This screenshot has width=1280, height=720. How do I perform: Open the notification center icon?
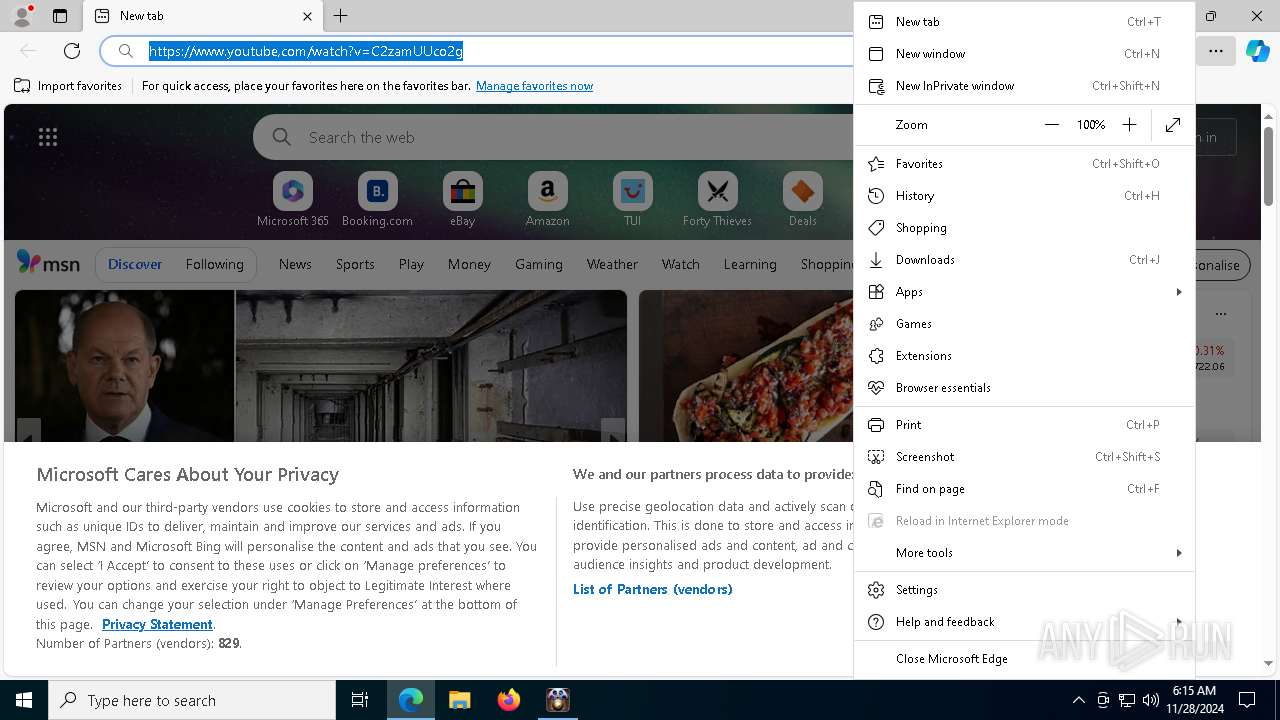pyautogui.click(x=1247, y=700)
